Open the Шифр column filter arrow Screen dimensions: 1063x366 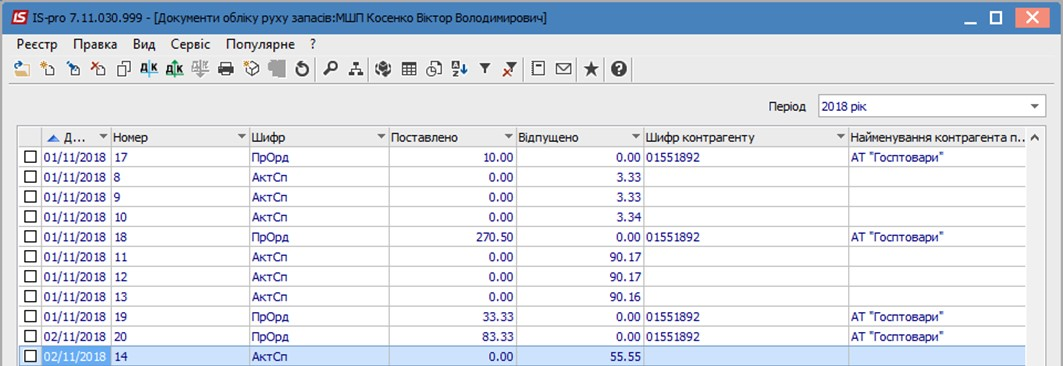(381, 137)
